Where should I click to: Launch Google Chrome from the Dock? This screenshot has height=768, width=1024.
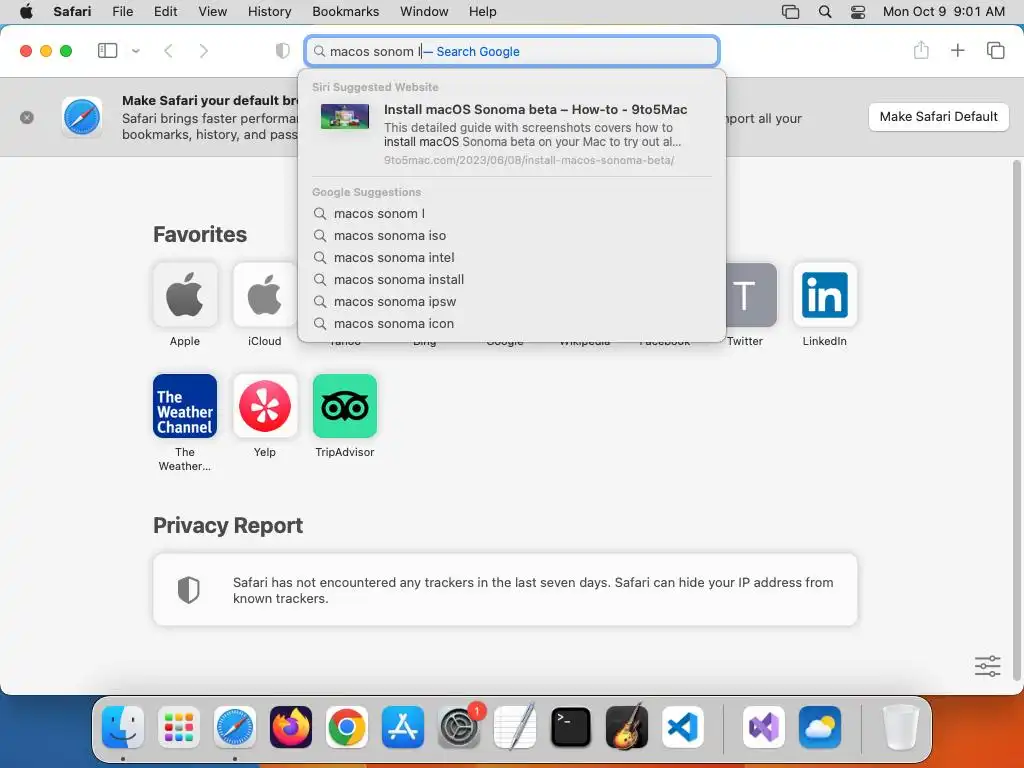tap(347, 727)
